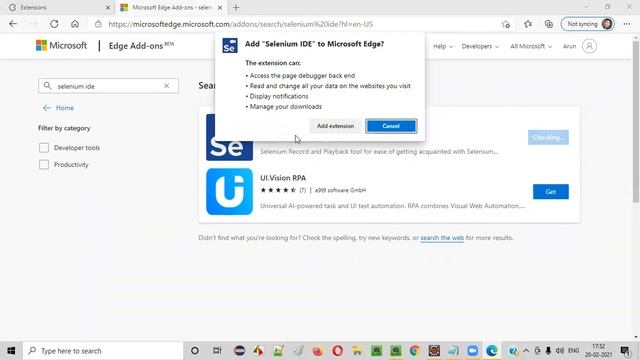Click the Add extension button
The image size is (640, 360).
click(x=335, y=126)
